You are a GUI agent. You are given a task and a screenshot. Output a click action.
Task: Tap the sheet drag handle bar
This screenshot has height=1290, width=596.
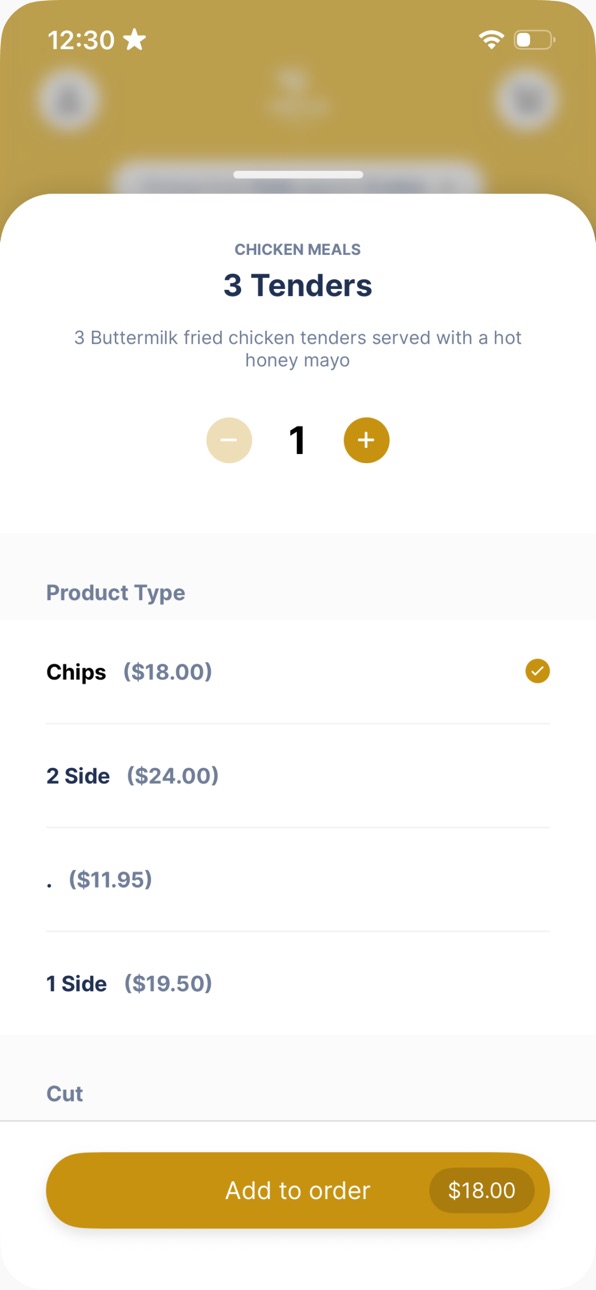click(298, 175)
